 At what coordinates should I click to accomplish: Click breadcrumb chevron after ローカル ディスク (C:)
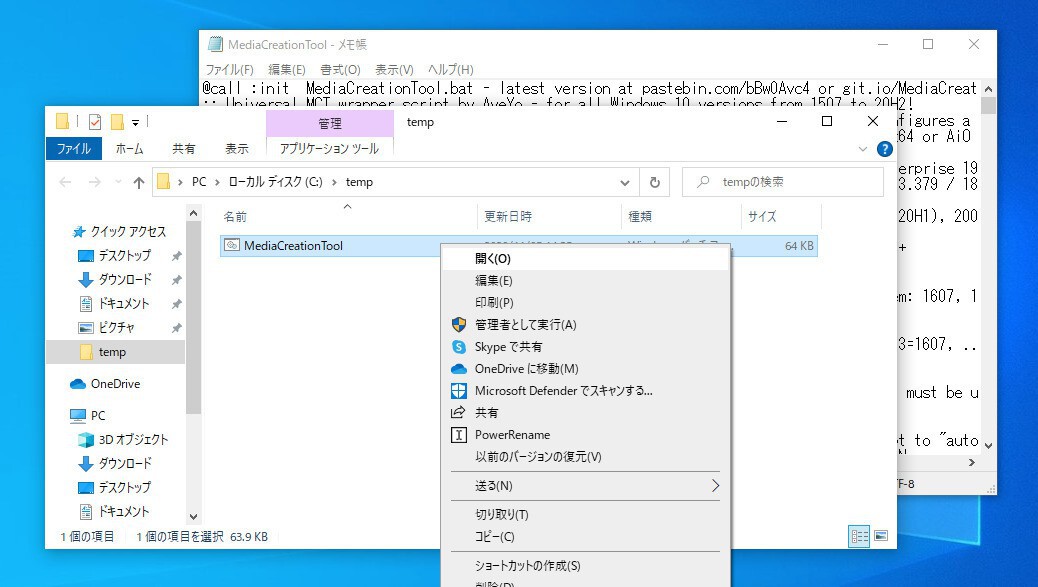pyautogui.click(x=334, y=182)
